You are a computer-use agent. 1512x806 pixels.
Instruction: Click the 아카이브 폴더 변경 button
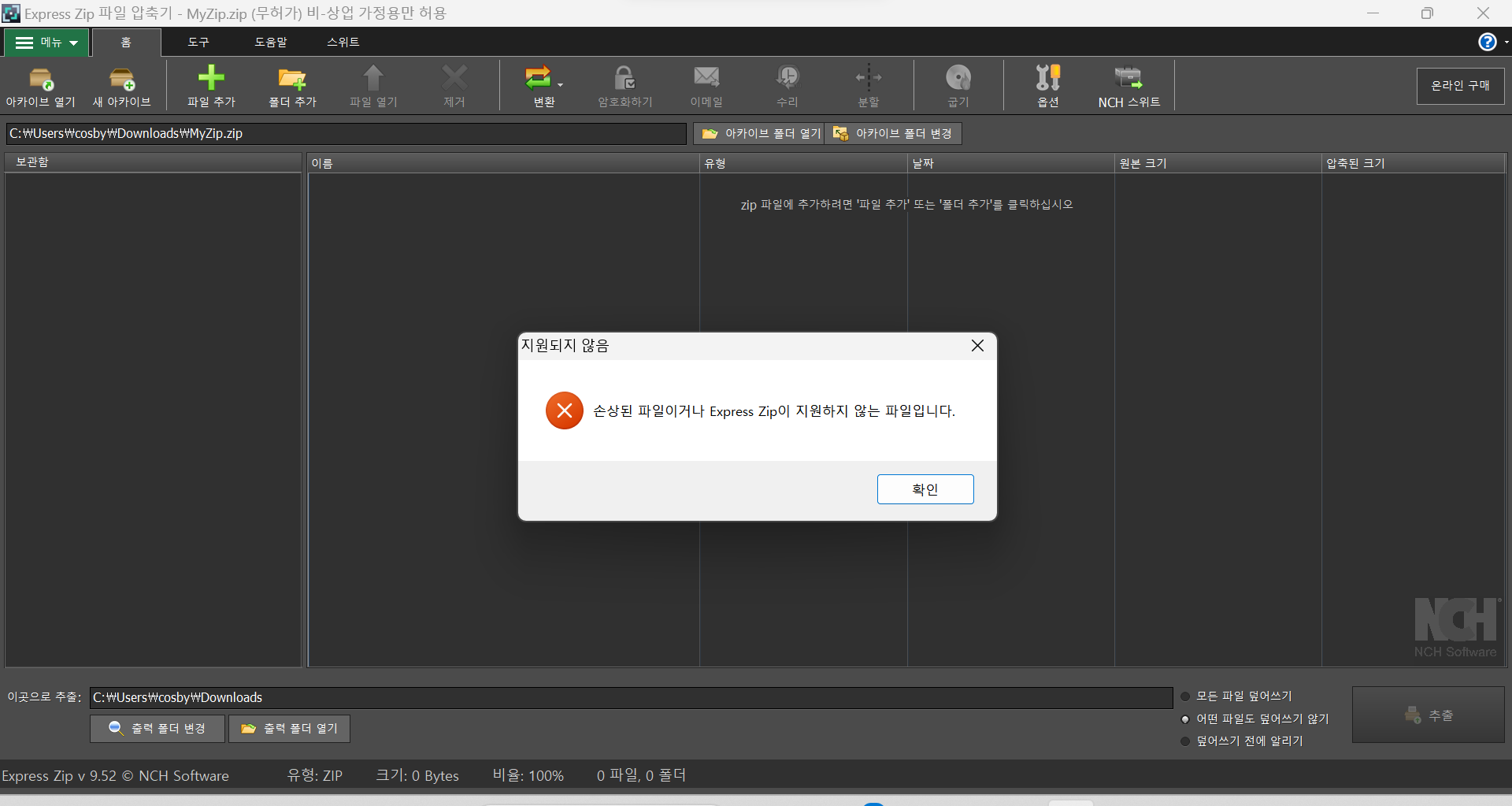[893, 134]
